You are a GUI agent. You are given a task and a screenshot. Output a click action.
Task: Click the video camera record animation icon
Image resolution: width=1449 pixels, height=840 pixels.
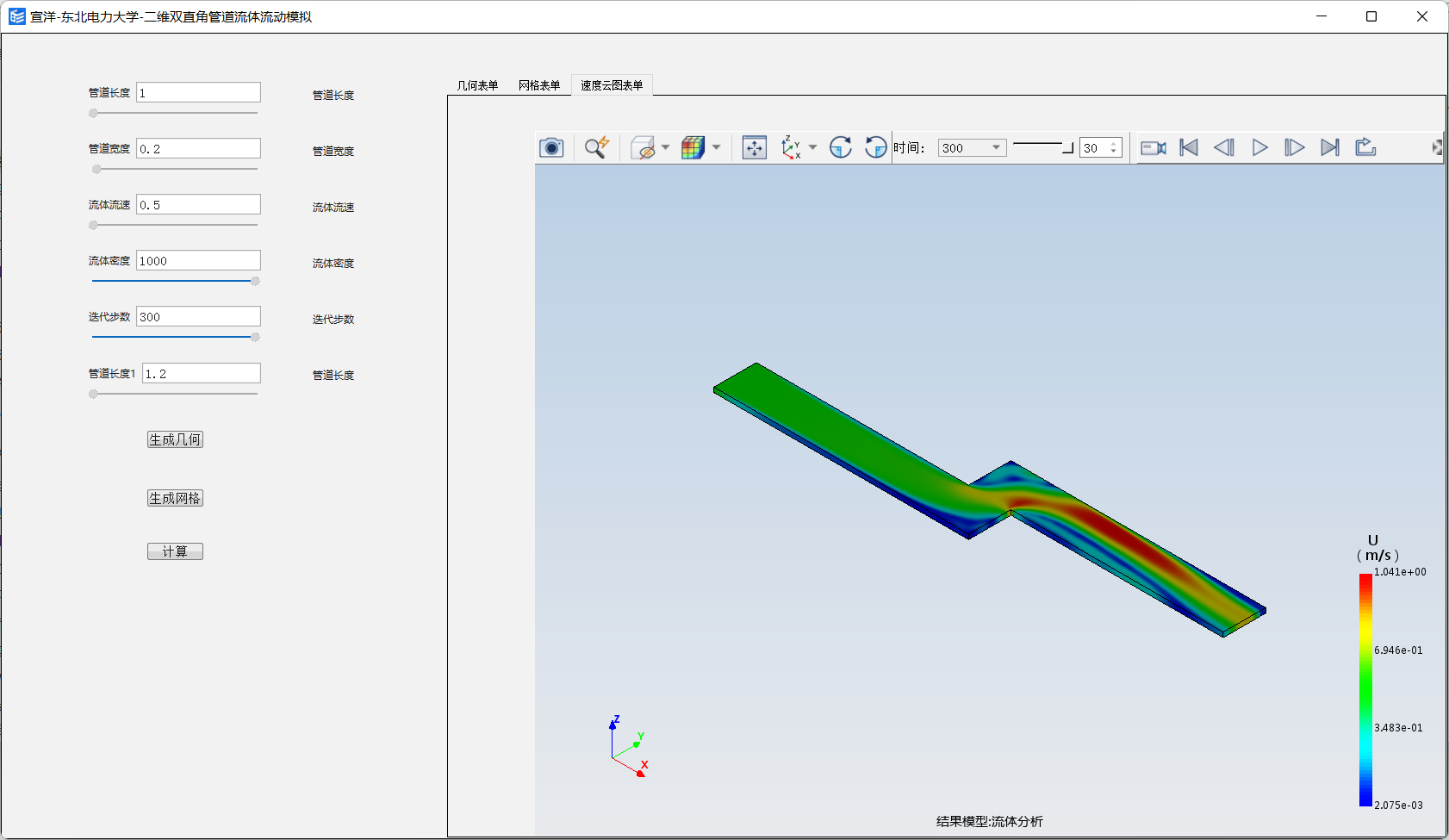[x=1154, y=148]
